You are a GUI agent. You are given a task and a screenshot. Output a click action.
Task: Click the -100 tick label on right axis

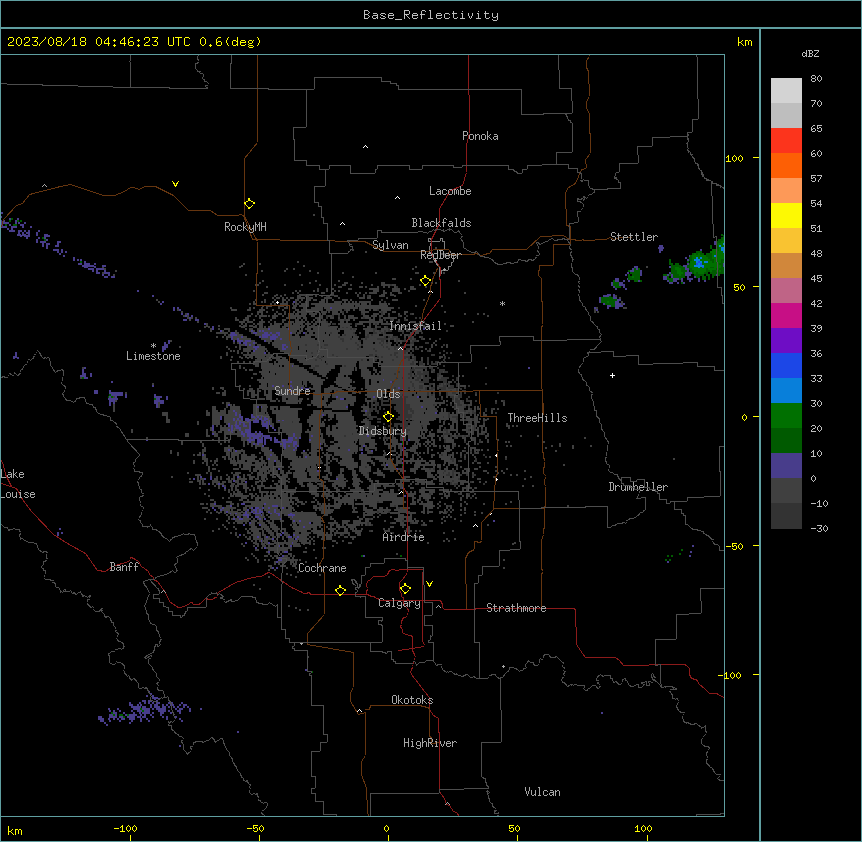click(x=731, y=675)
